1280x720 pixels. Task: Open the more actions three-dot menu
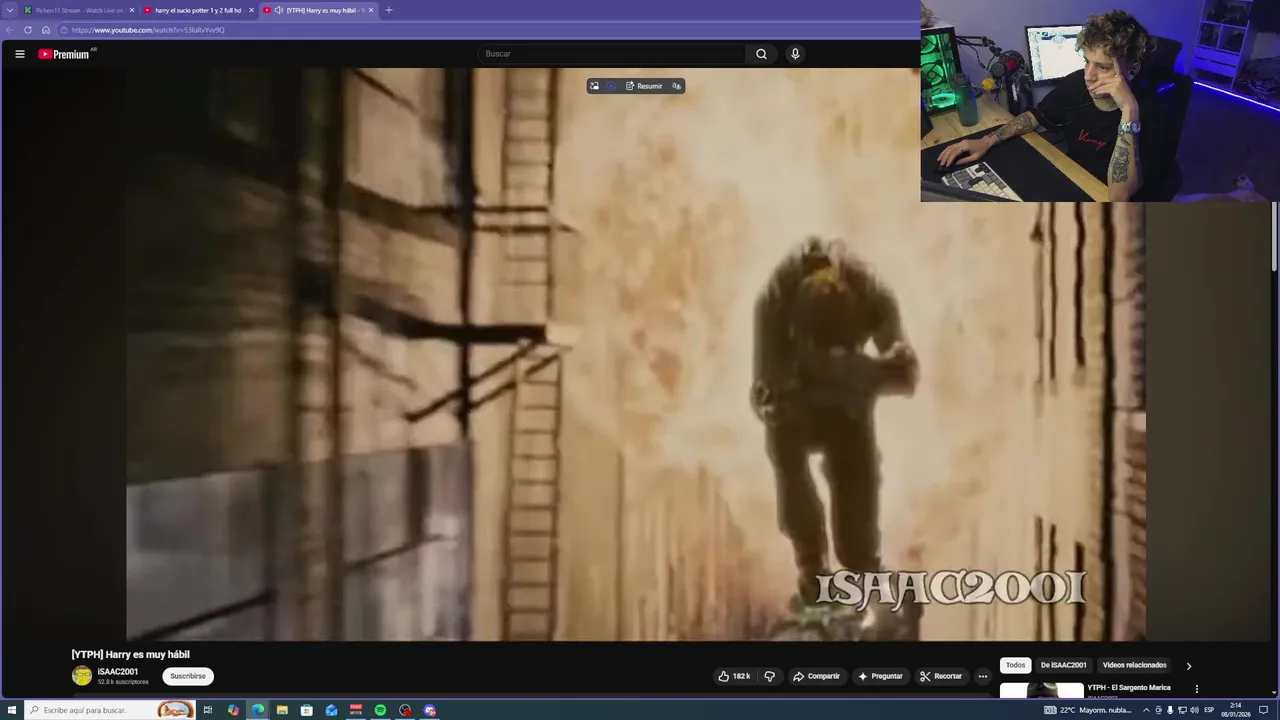(982, 676)
